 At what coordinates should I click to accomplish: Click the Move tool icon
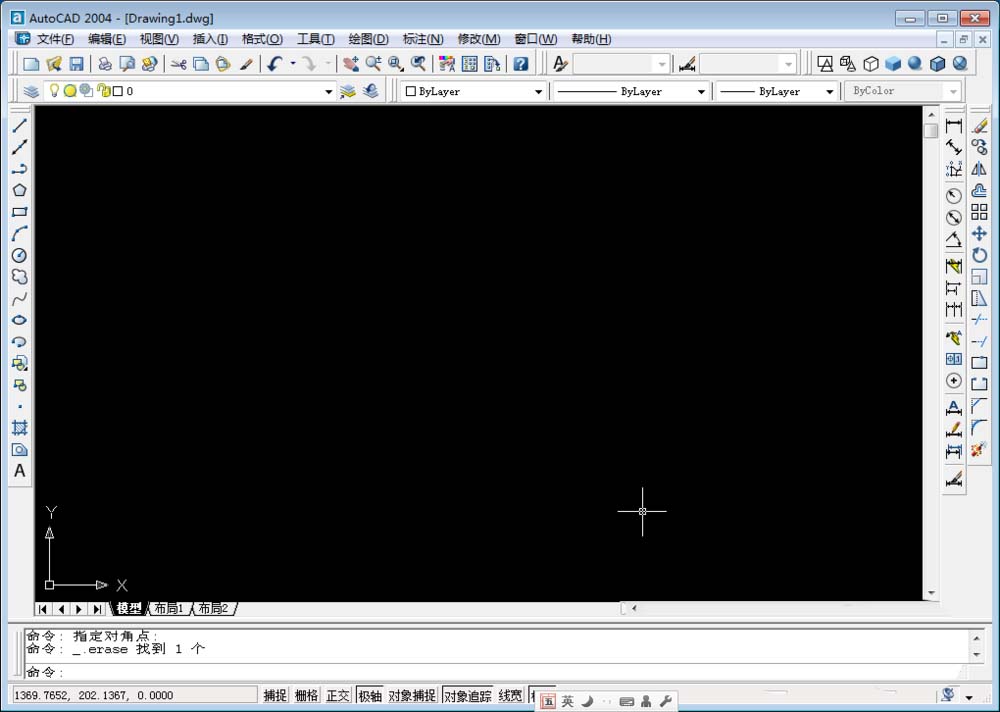(x=980, y=234)
